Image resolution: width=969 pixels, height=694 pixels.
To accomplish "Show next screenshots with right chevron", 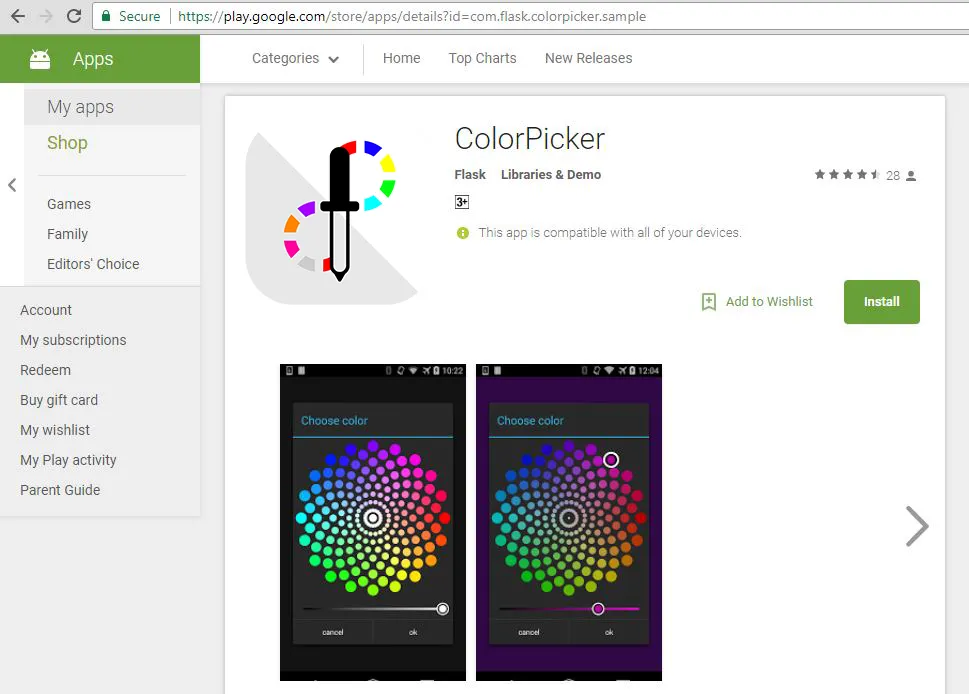I will coord(917,527).
